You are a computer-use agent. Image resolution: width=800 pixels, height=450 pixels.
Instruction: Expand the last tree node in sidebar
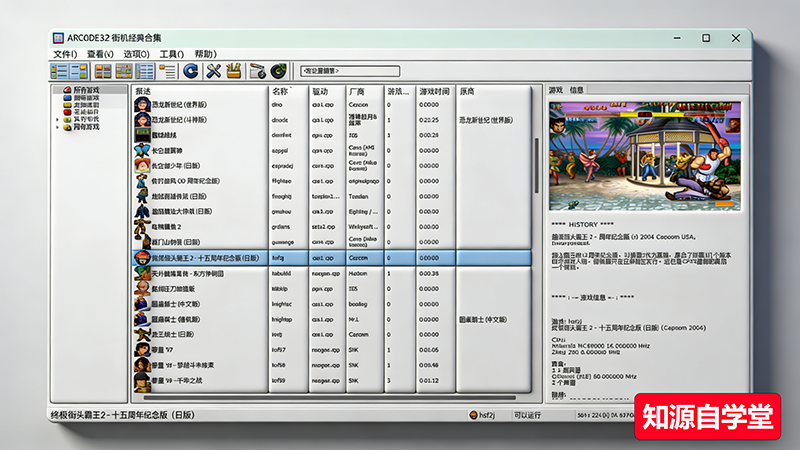[x=57, y=127]
